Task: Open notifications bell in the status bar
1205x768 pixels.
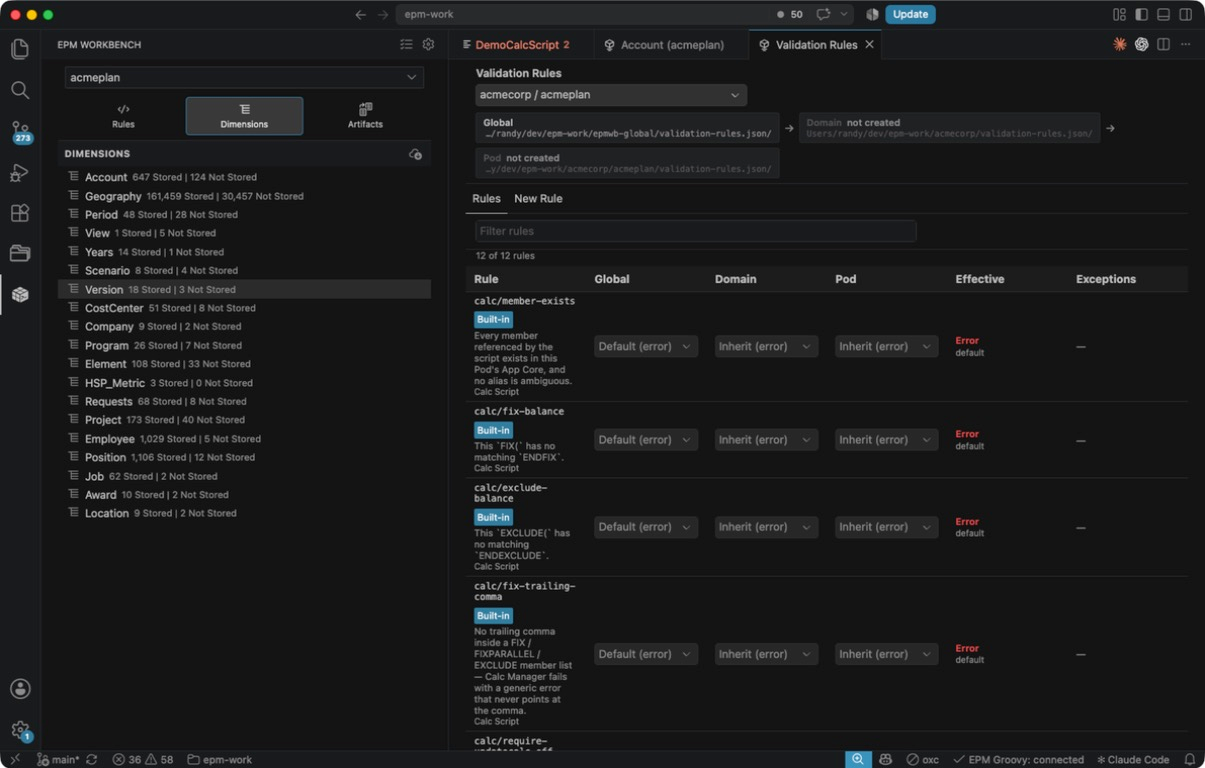Action: [1190, 759]
